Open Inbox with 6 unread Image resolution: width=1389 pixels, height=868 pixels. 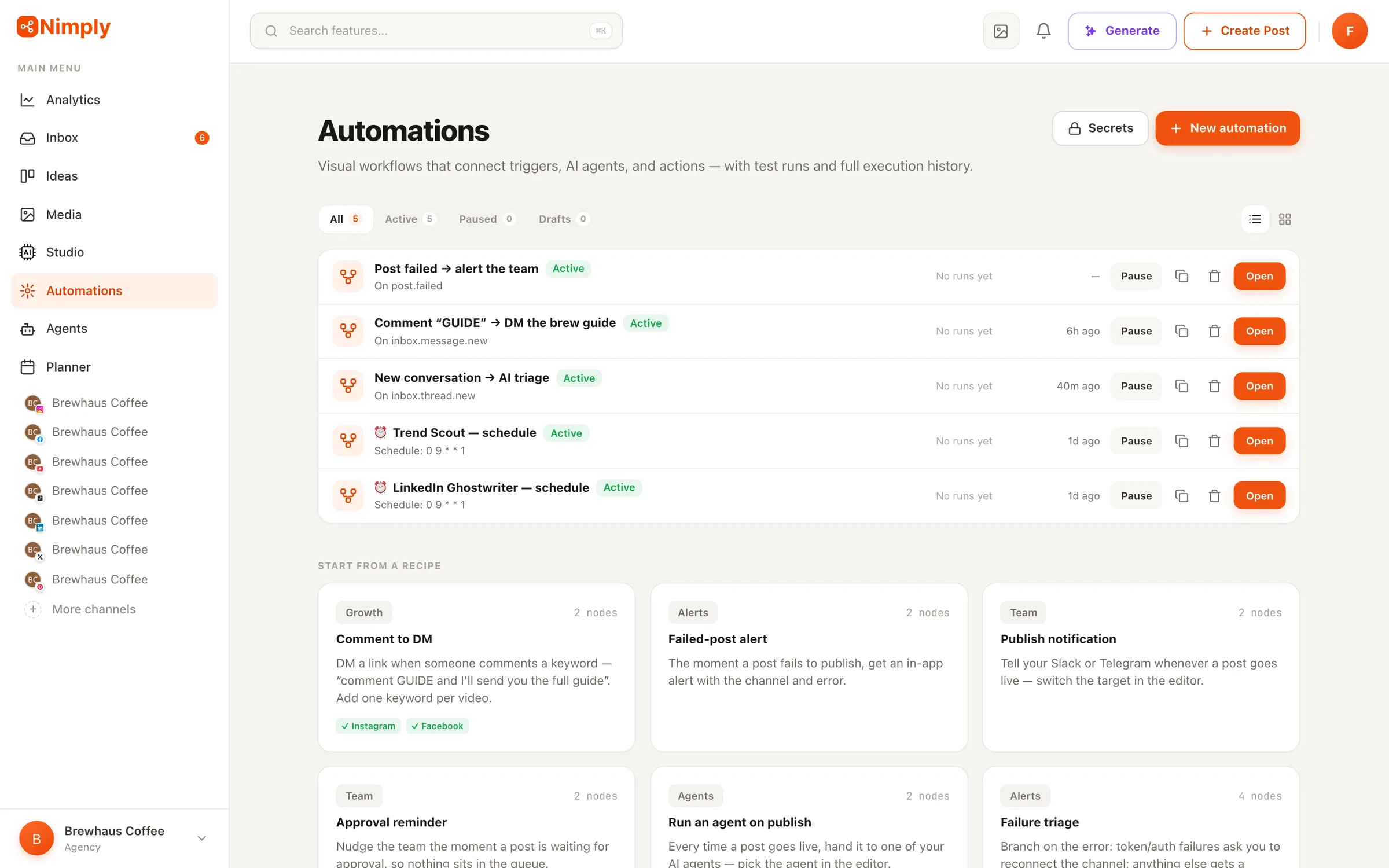(114, 138)
